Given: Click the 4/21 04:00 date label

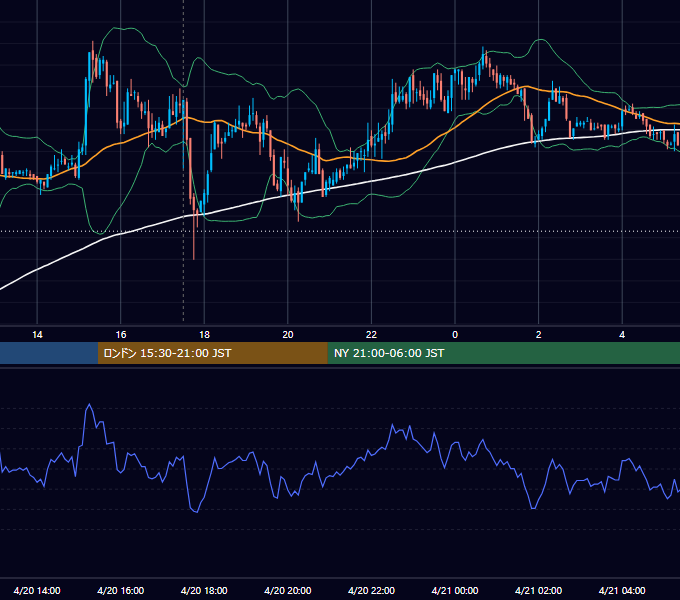Looking at the screenshot, I should (622, 590).
